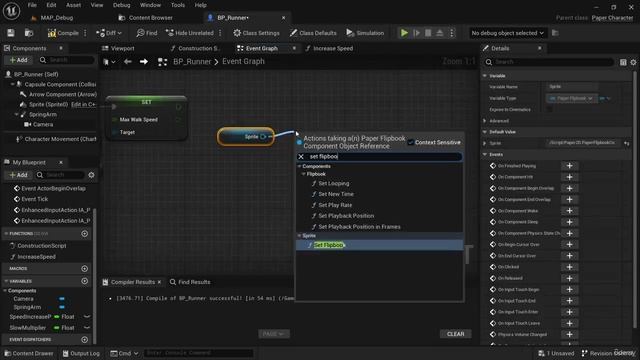Open the Diff dropdown
The width and height of the screenshot is (640, 360).
tap(109, 33)
